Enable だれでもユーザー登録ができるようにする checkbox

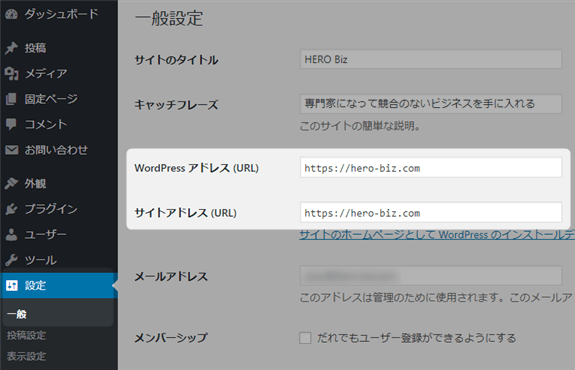(305, 338)
